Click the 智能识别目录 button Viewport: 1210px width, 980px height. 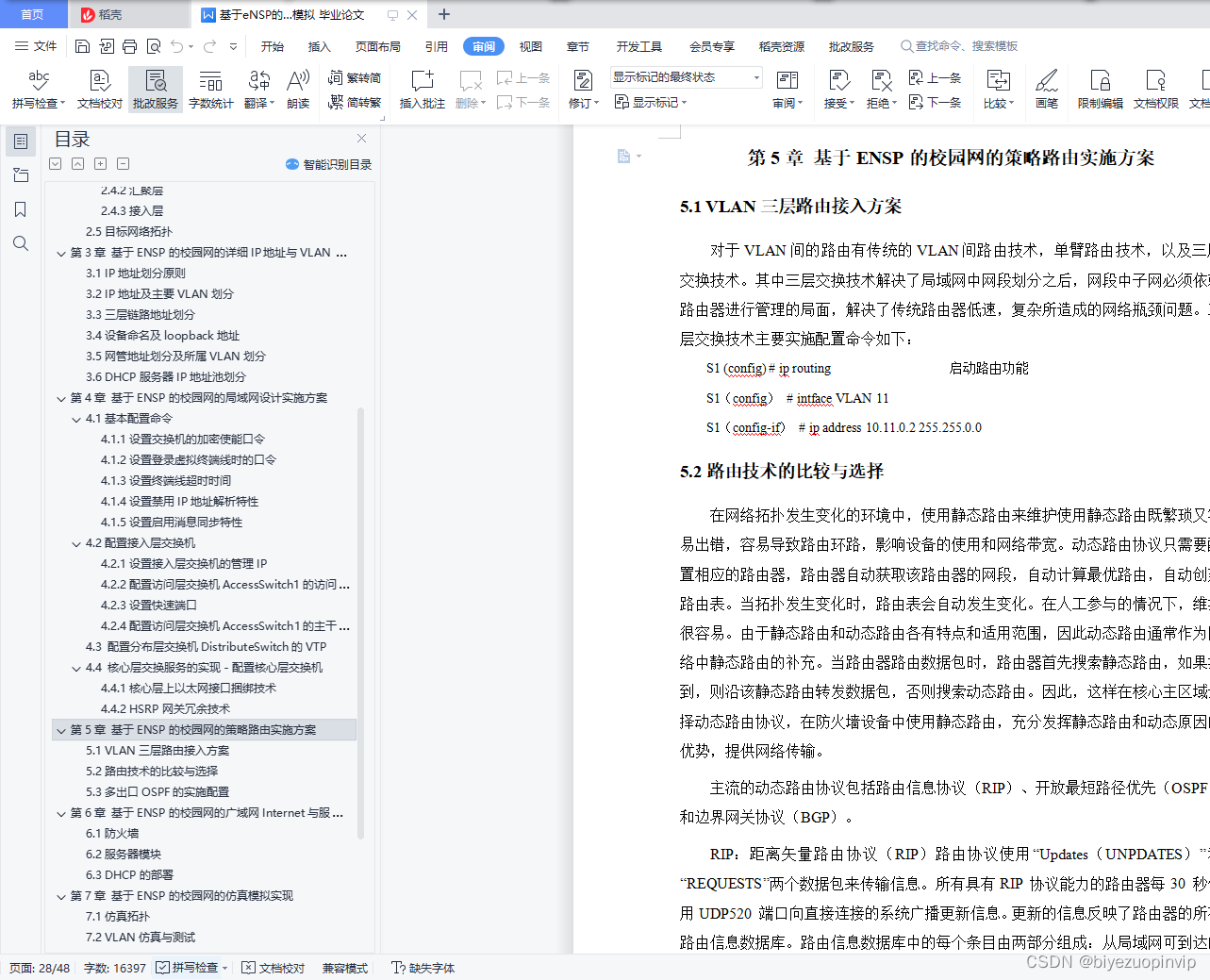pos(328,164)
